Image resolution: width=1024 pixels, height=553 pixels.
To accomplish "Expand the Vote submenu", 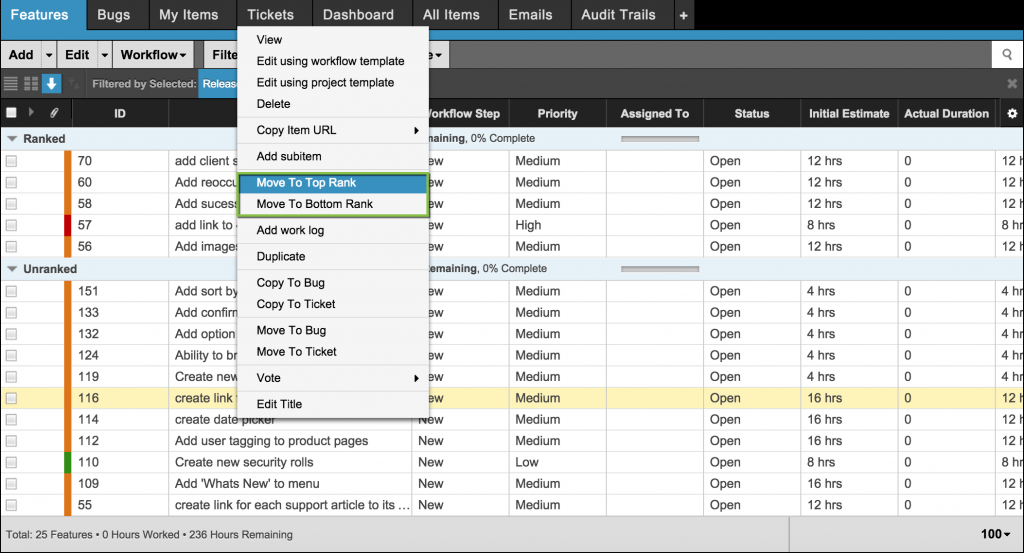I will [332, 377].
